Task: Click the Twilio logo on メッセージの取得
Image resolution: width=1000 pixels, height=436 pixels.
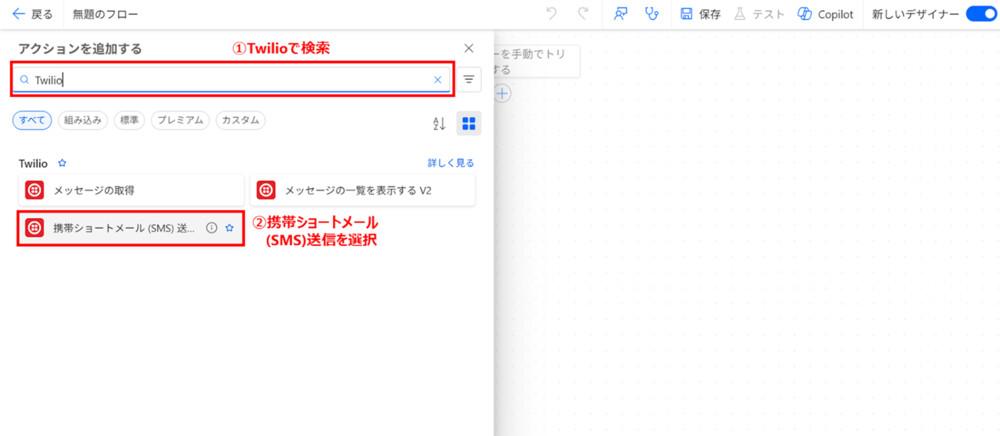Action: (34, 190)
